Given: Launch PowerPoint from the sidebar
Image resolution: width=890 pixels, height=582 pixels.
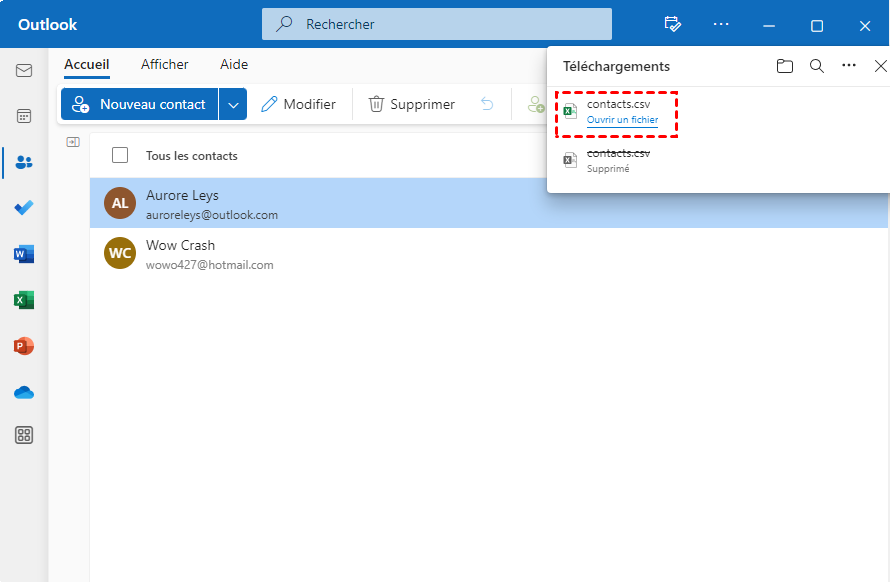Looking at the screenshot, I should [24, 346].
